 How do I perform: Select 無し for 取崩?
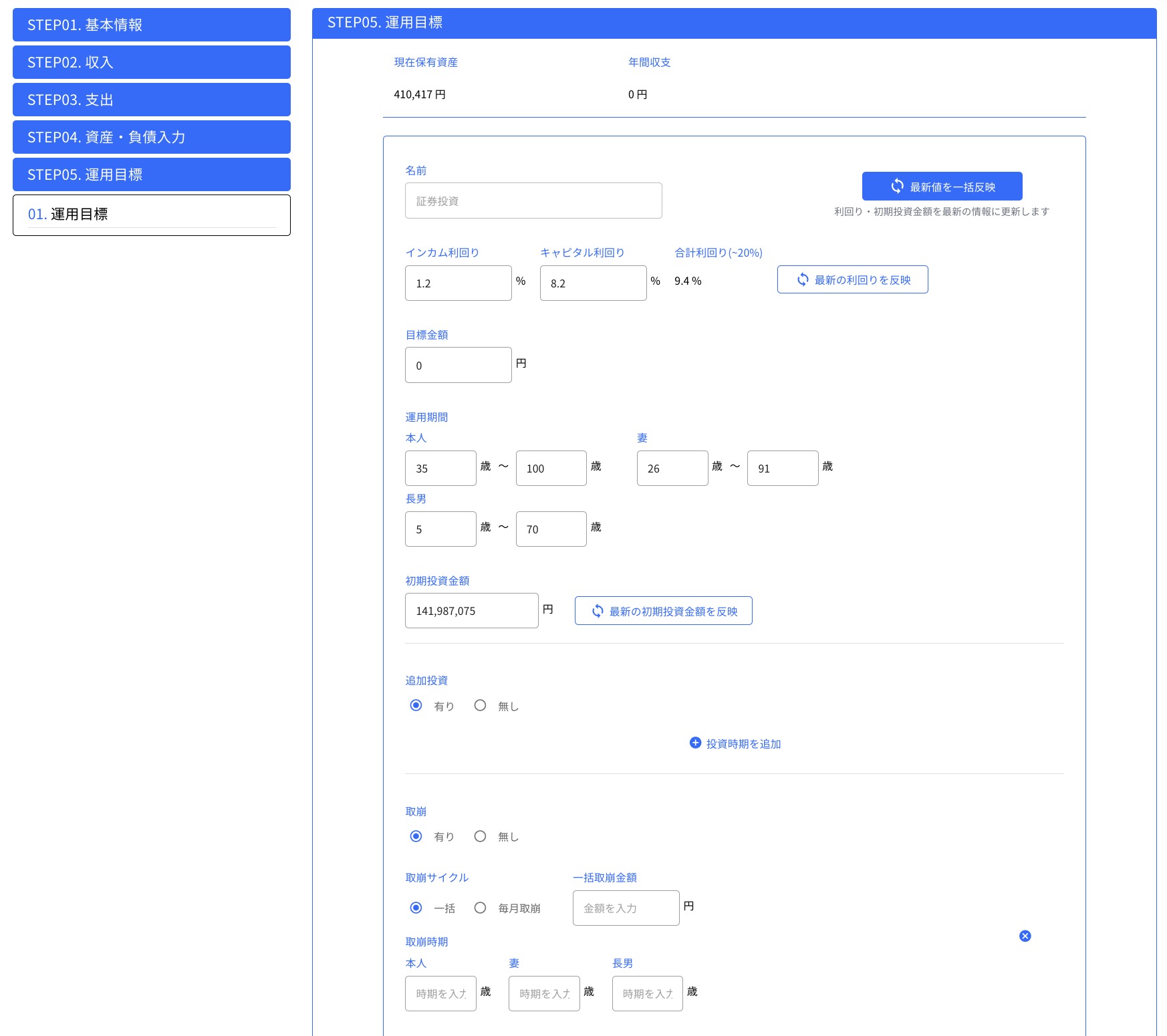480,836
